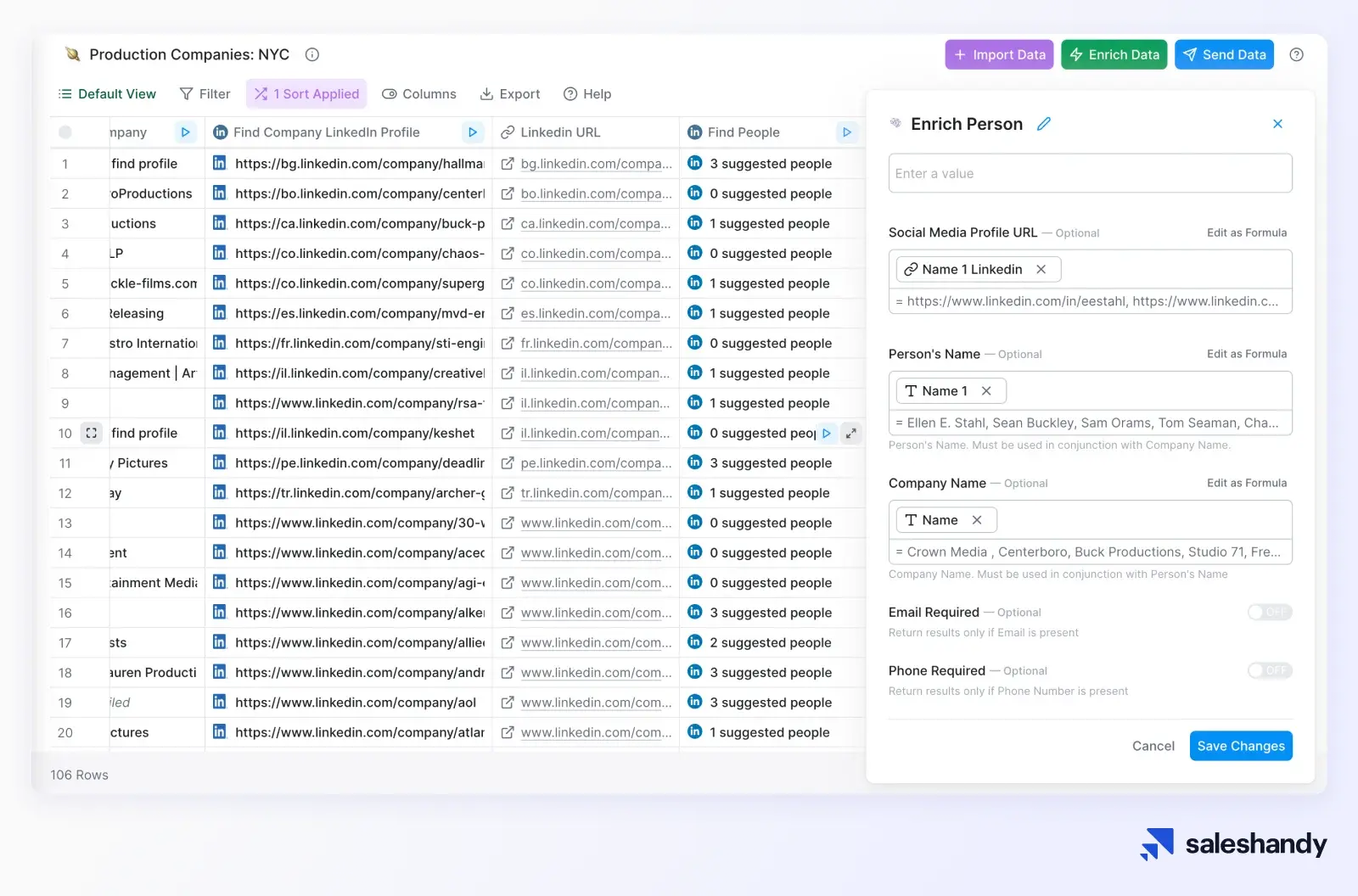Click the Export icon in the toolbar
Screen dimensions: 1358x896
tap(485, 94)
